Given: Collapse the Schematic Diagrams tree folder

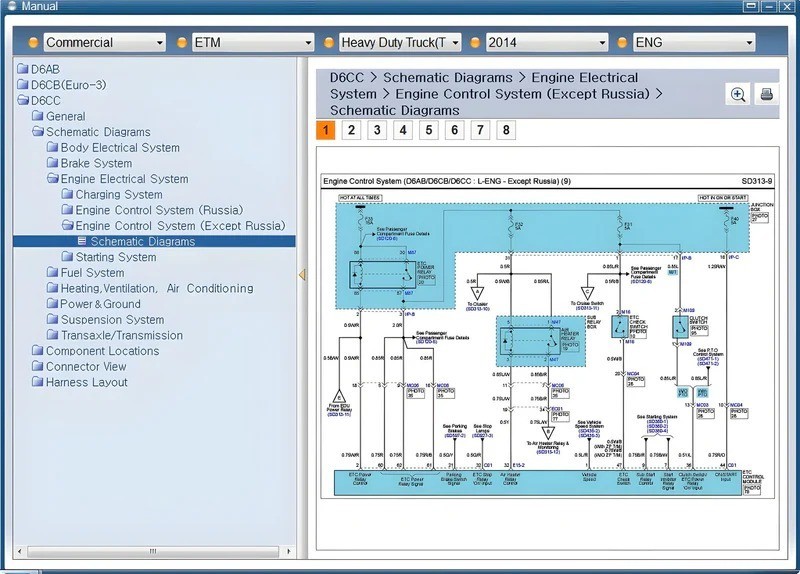Looking at the screenshot, I should coord(37,132).
